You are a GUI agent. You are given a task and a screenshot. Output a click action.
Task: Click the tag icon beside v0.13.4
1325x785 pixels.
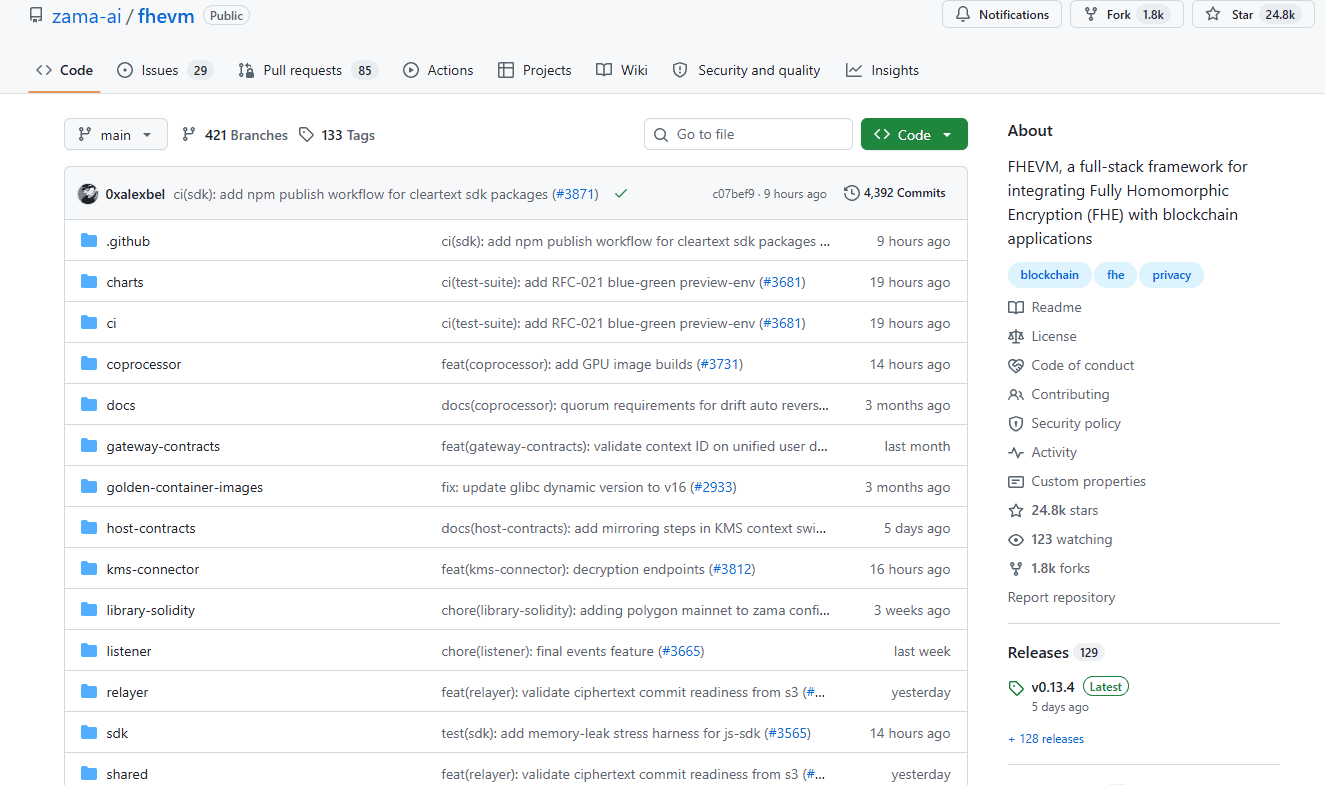[1017, 688]
